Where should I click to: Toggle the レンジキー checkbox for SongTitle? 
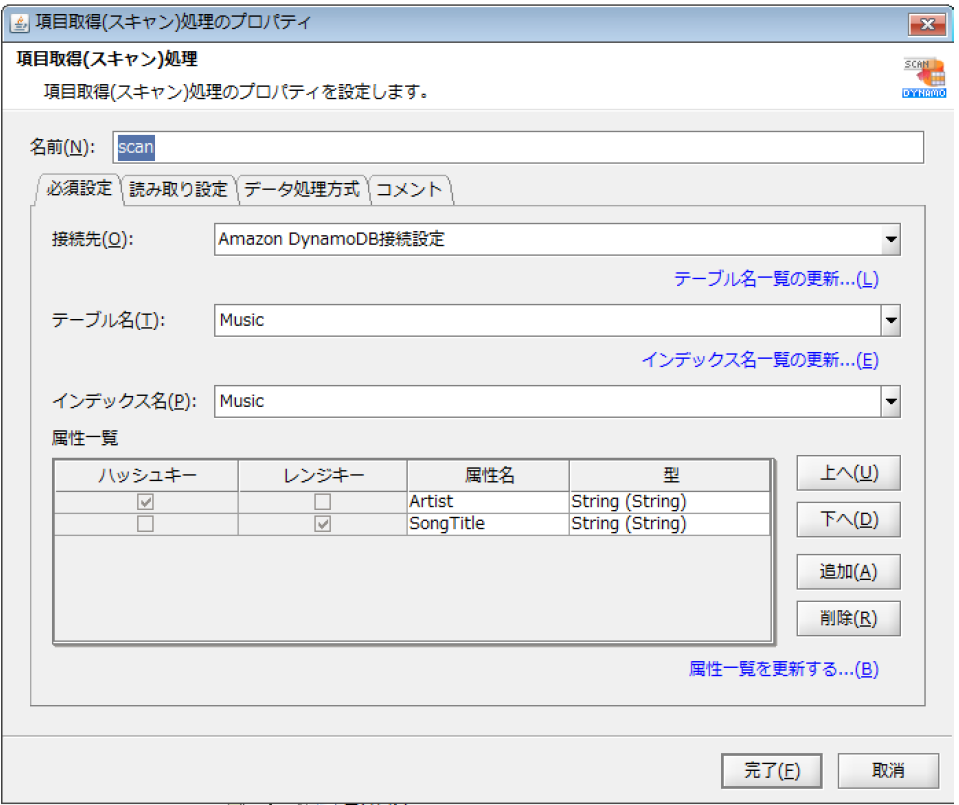tap(322, 523)
